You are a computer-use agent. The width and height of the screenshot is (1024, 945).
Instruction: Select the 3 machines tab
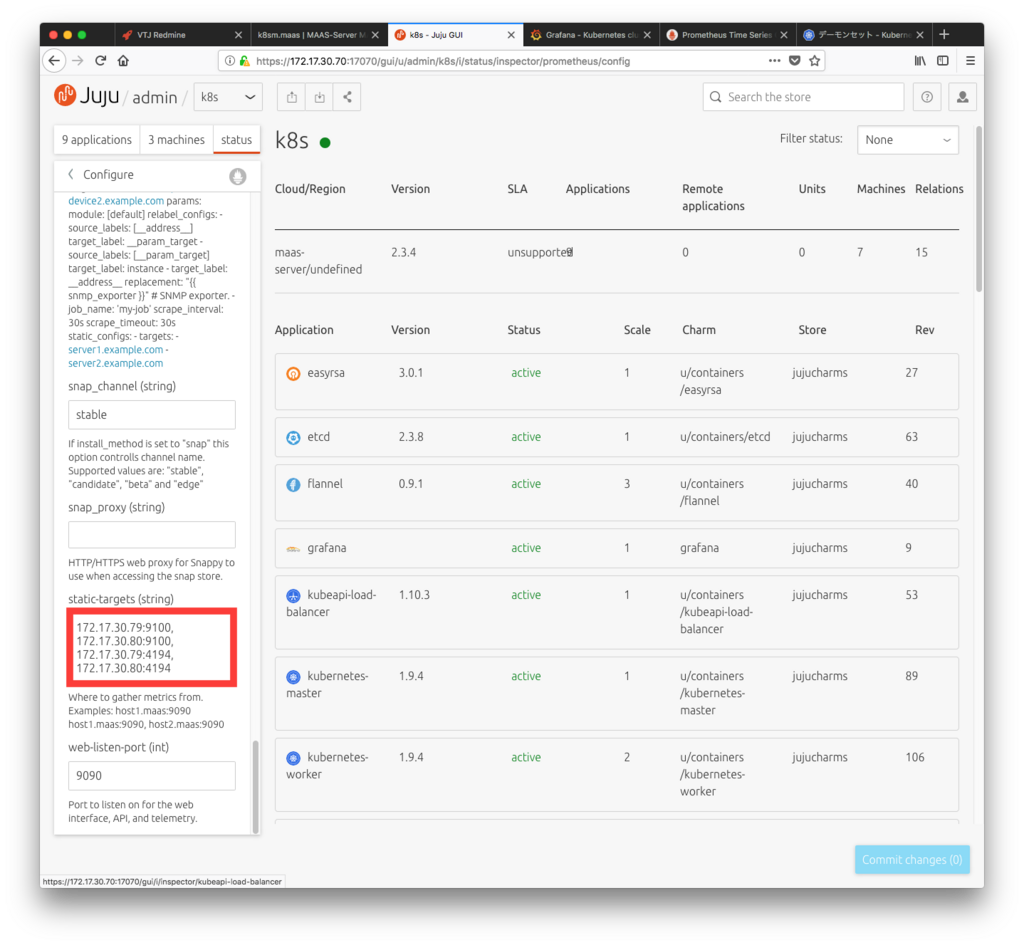[176, 140]
